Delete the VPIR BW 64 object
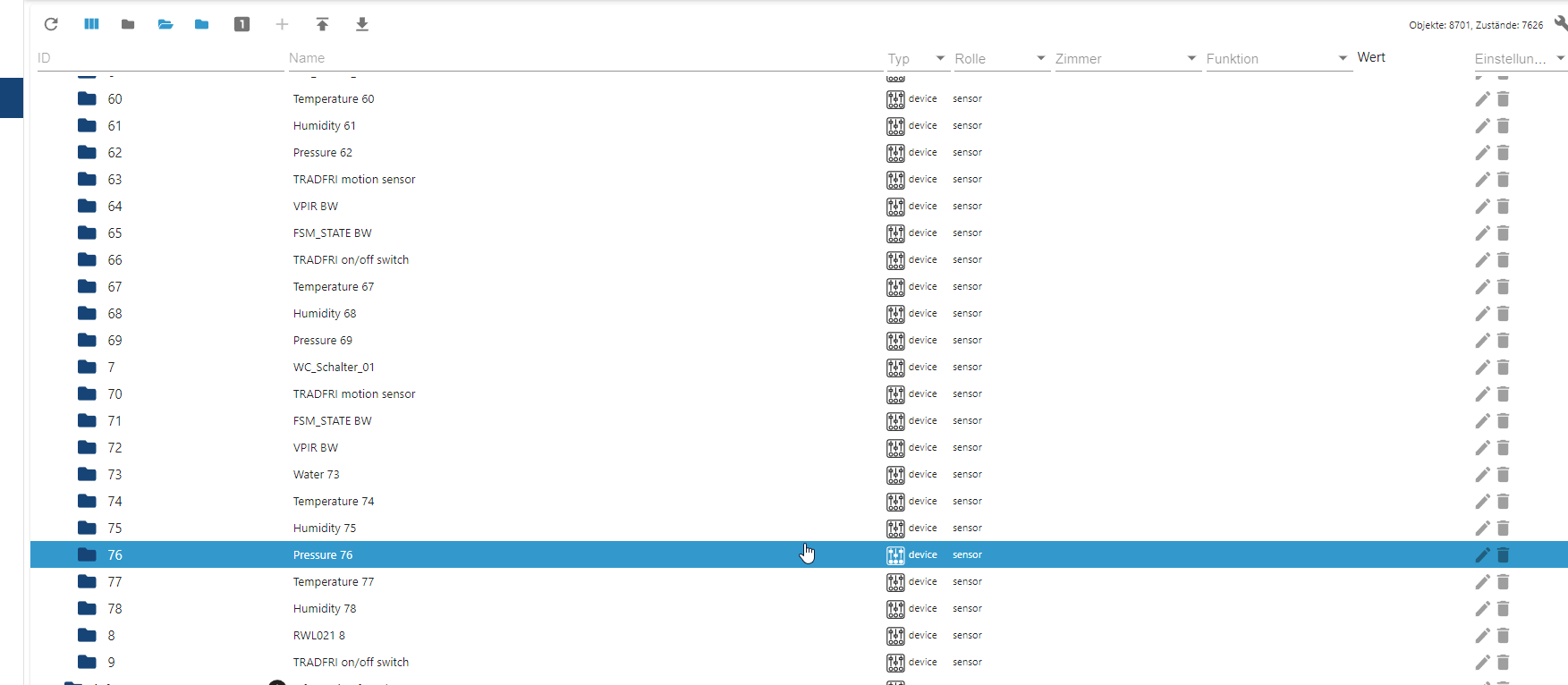 coord(1504,206)
